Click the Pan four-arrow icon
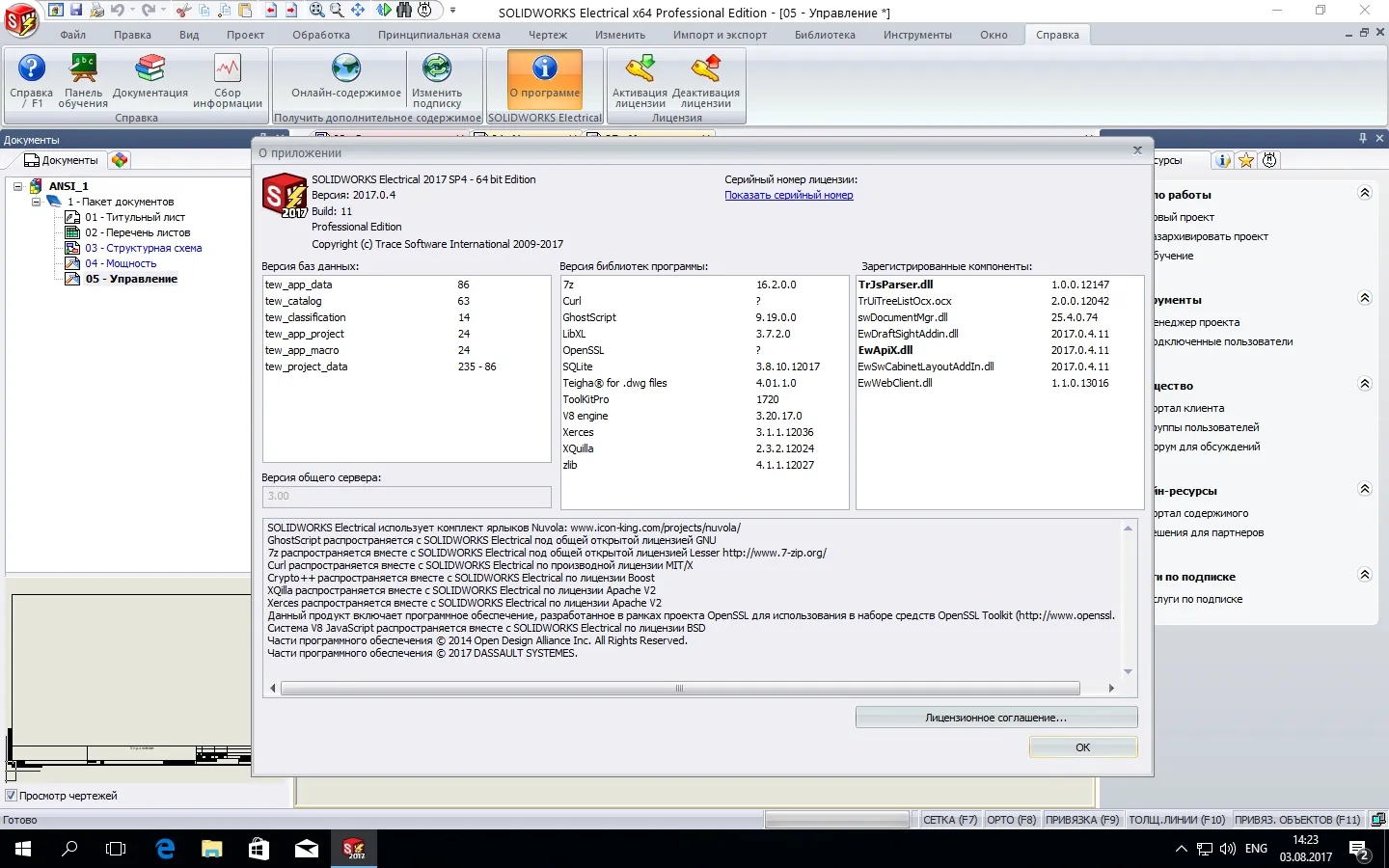The height and width of the screenshot is (868, 1389). click(x=358, y=10)
